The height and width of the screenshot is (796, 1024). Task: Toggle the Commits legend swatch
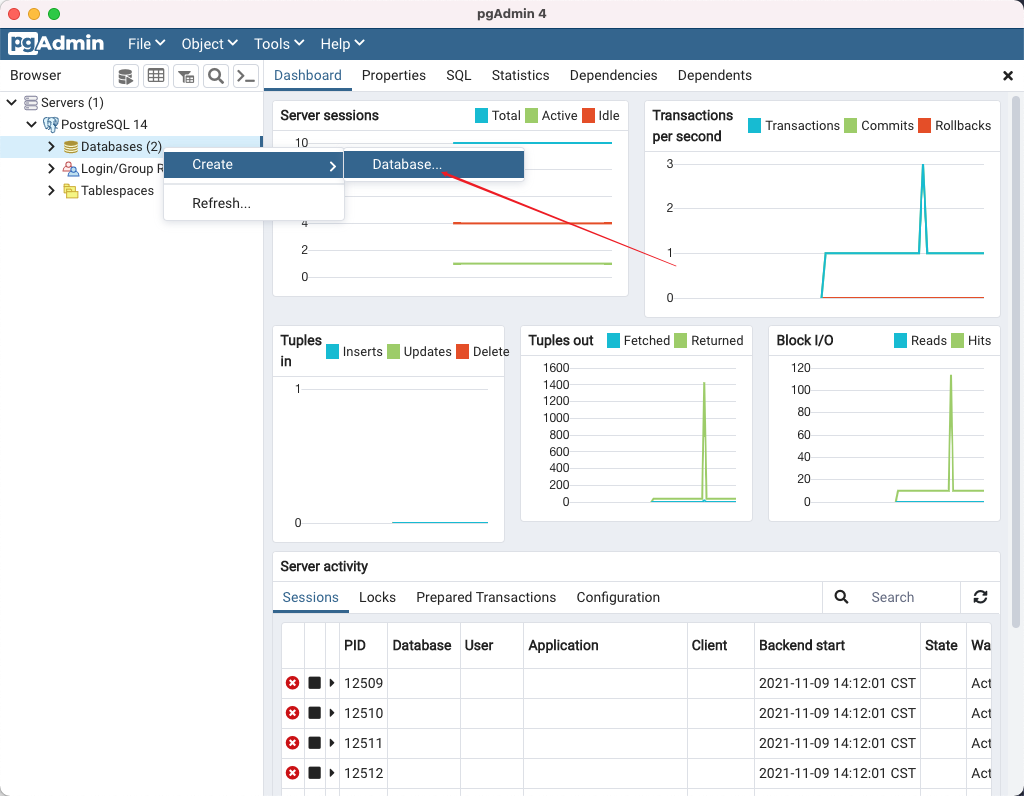[850, 125]
